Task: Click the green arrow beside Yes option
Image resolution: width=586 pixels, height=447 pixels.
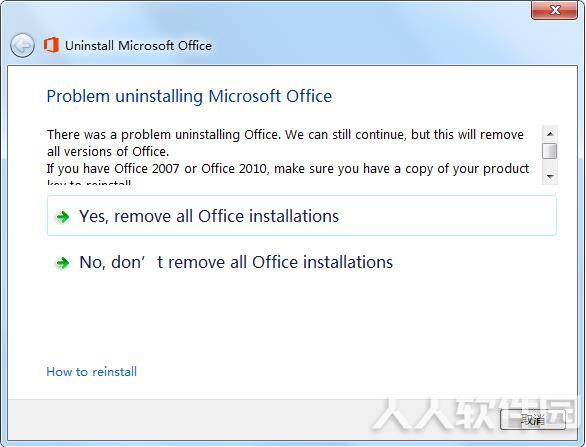Action: pyautogui.click(x=63, y=217)
